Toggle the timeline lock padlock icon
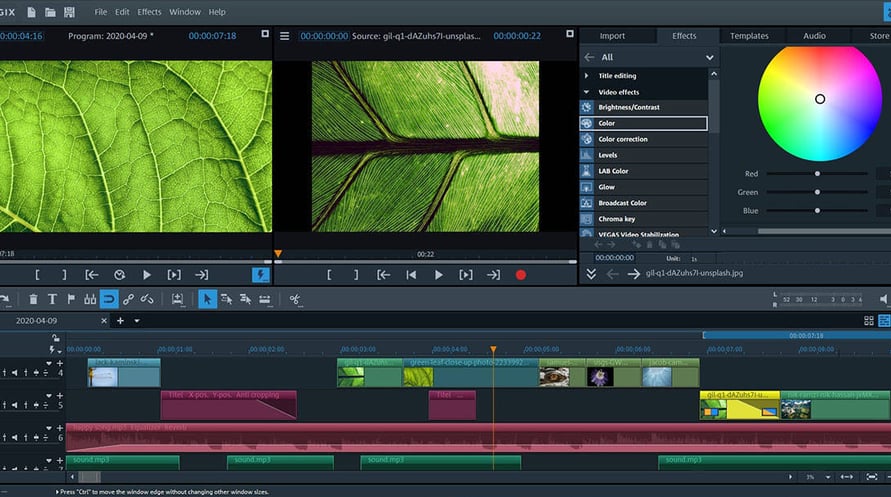 [55, 338]
